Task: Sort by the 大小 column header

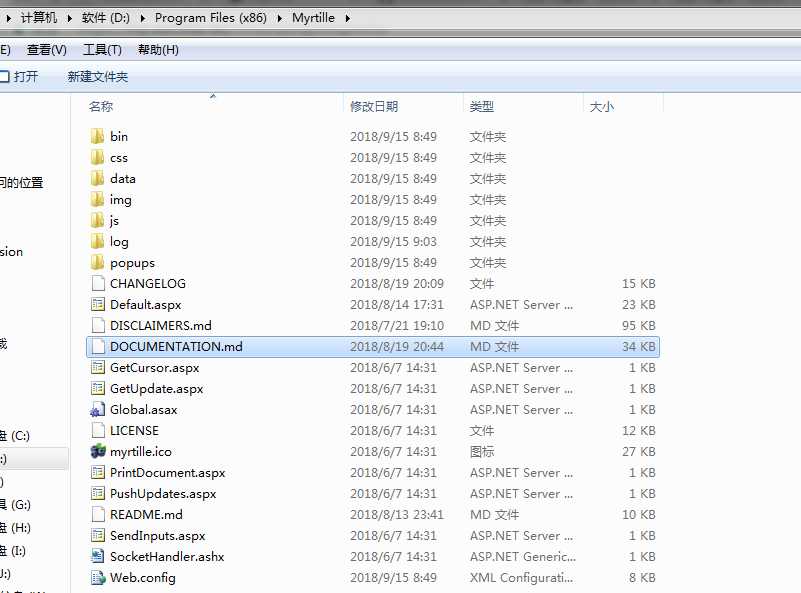Action: click(602, 106)
